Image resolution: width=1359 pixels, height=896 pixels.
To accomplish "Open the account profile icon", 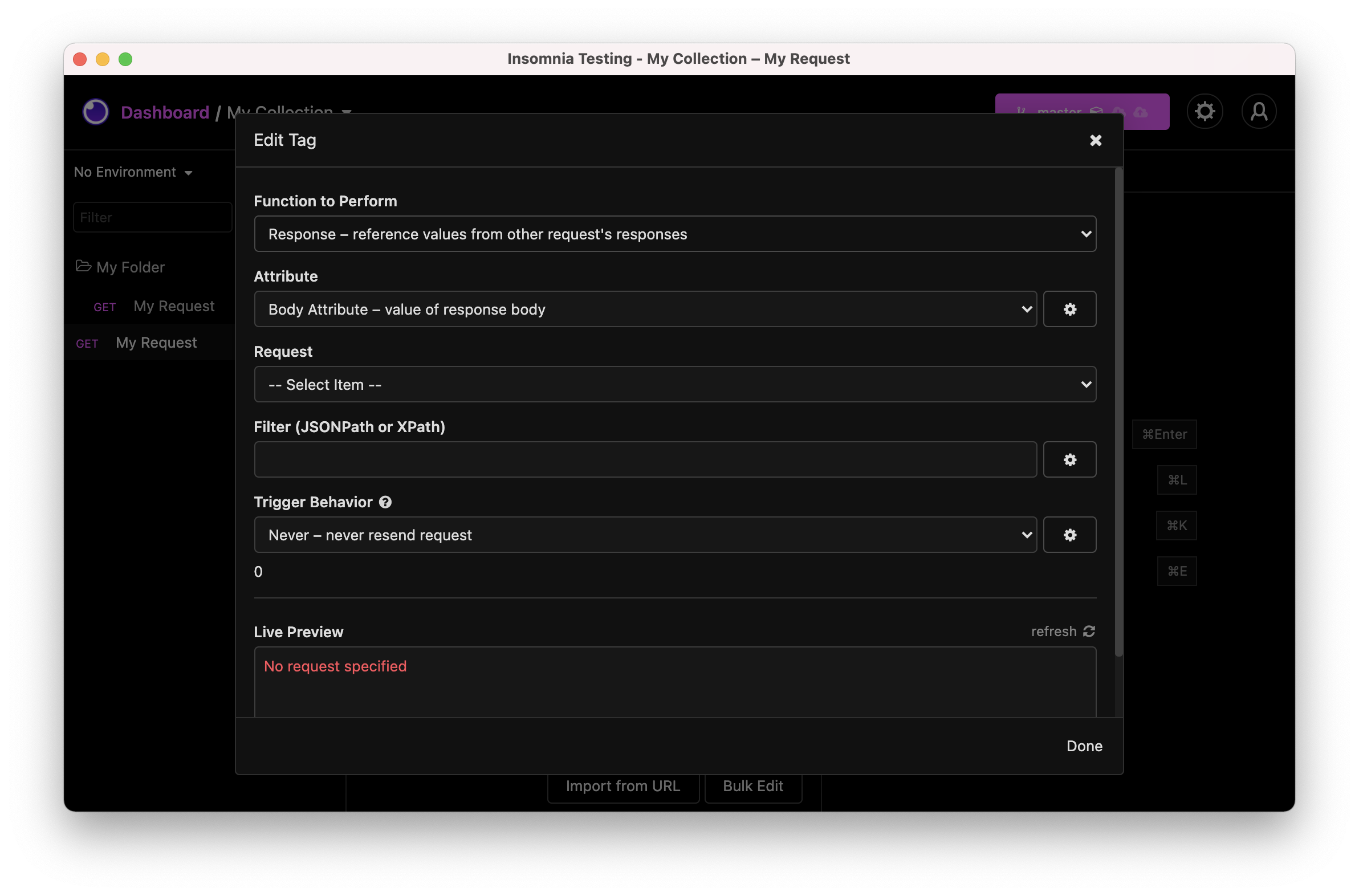I will click(1260, 111).
